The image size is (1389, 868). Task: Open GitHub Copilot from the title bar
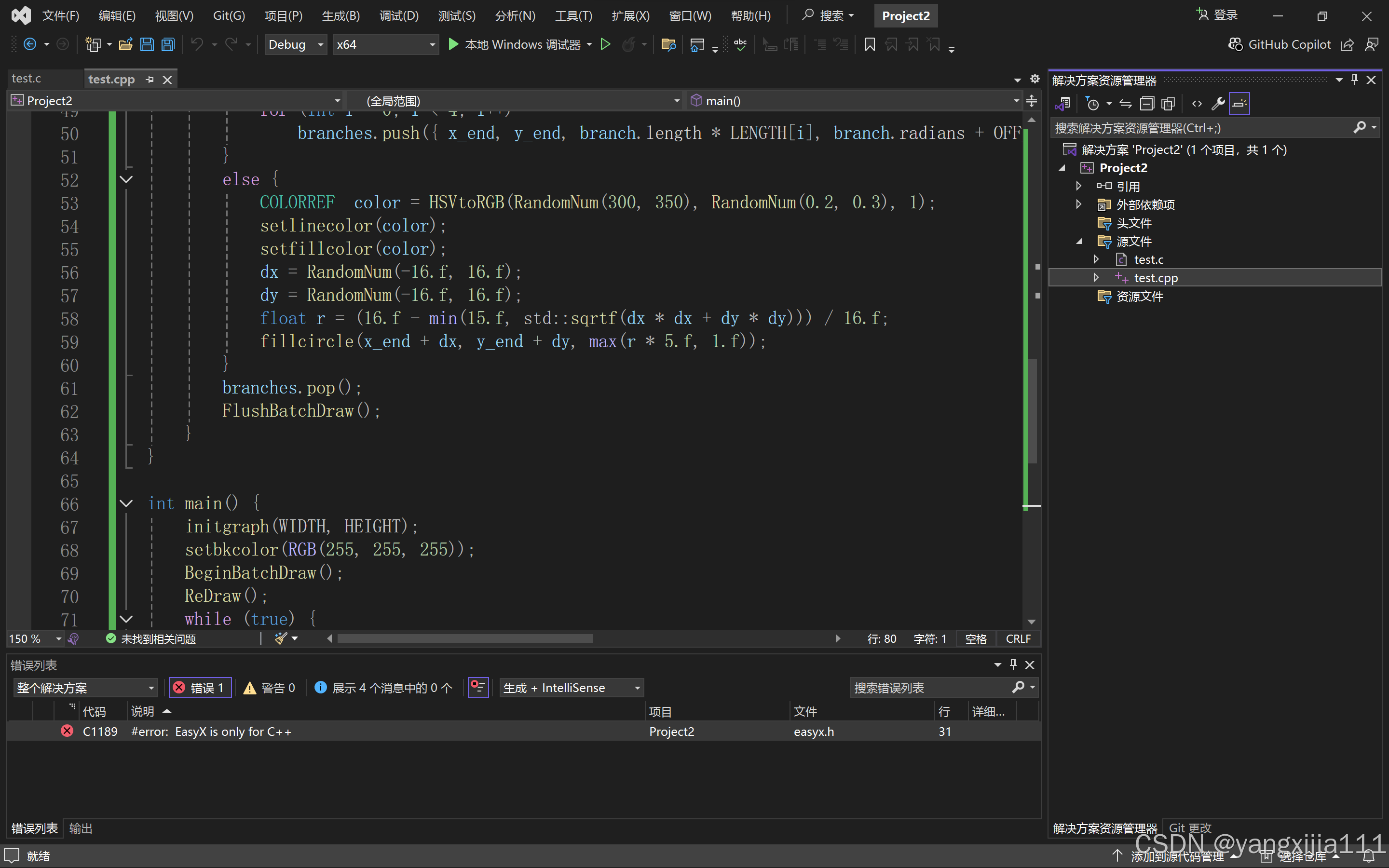coord(1280,44)
